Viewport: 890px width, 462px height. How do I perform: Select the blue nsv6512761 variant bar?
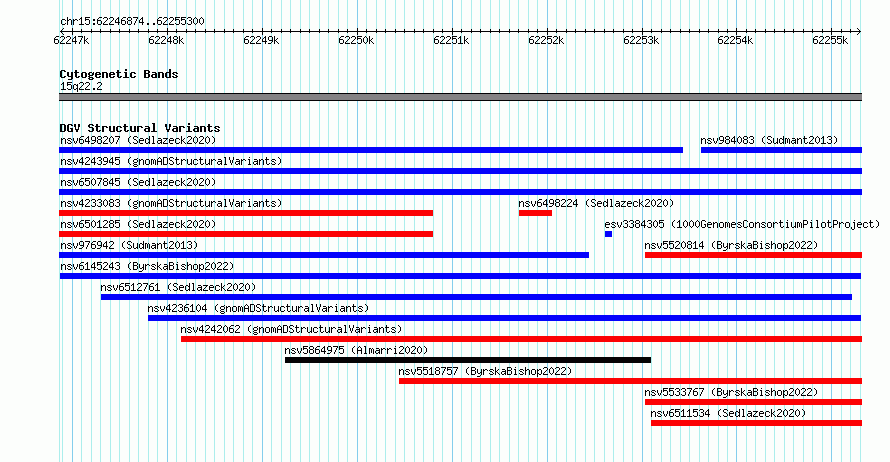coord(476,297)
